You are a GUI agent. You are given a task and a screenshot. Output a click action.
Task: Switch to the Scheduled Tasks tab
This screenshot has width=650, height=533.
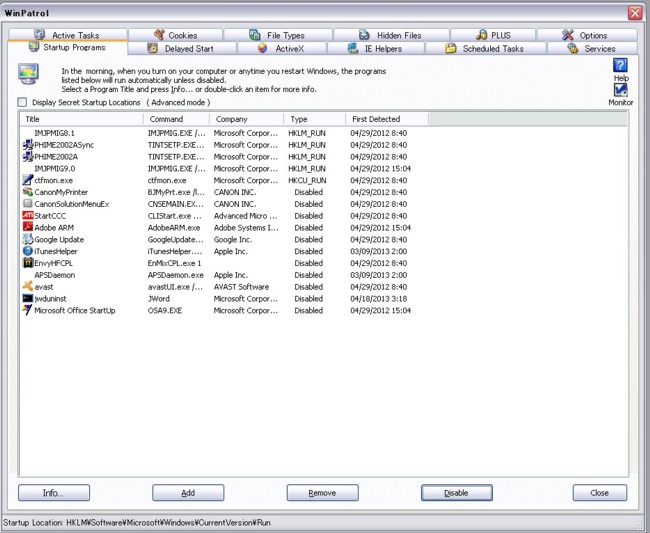[485, 48]
